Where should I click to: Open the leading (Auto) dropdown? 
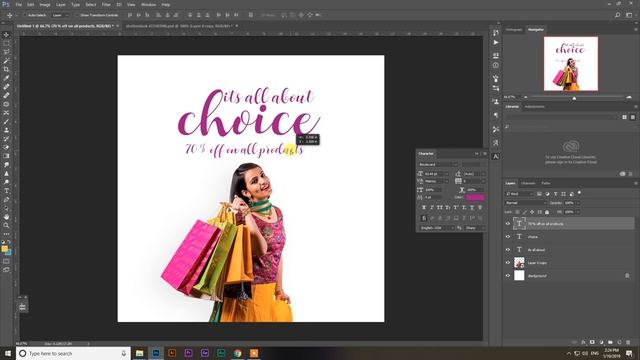[x=474, y=174]
